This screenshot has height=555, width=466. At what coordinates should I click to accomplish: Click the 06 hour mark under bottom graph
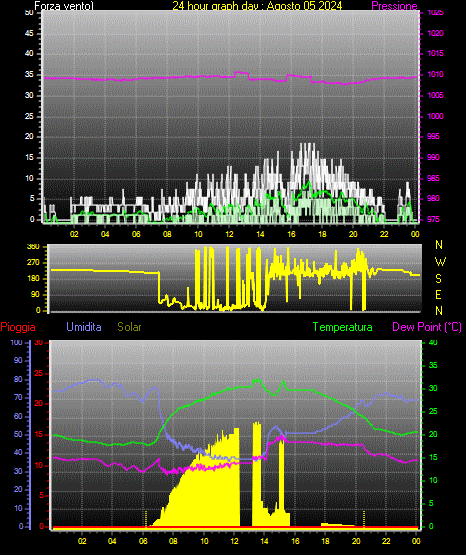[143, 541]
